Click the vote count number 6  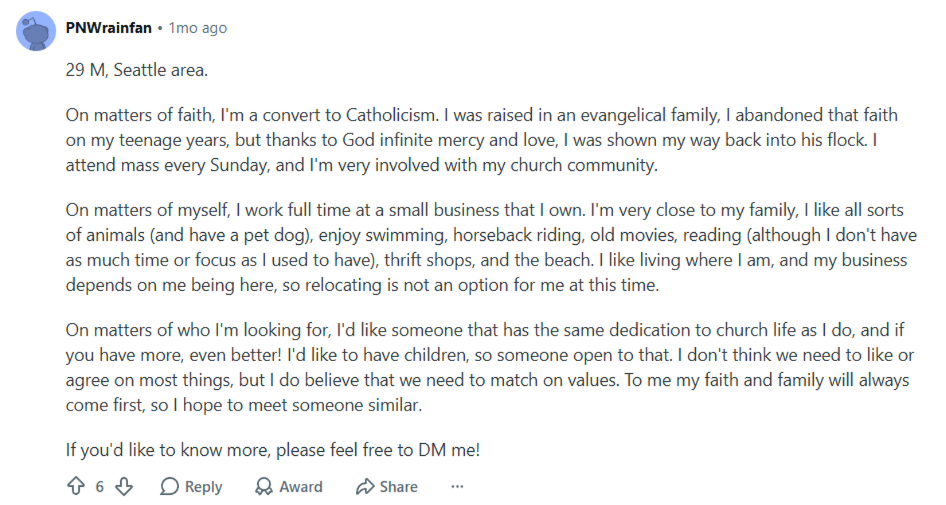click(100, 486)
